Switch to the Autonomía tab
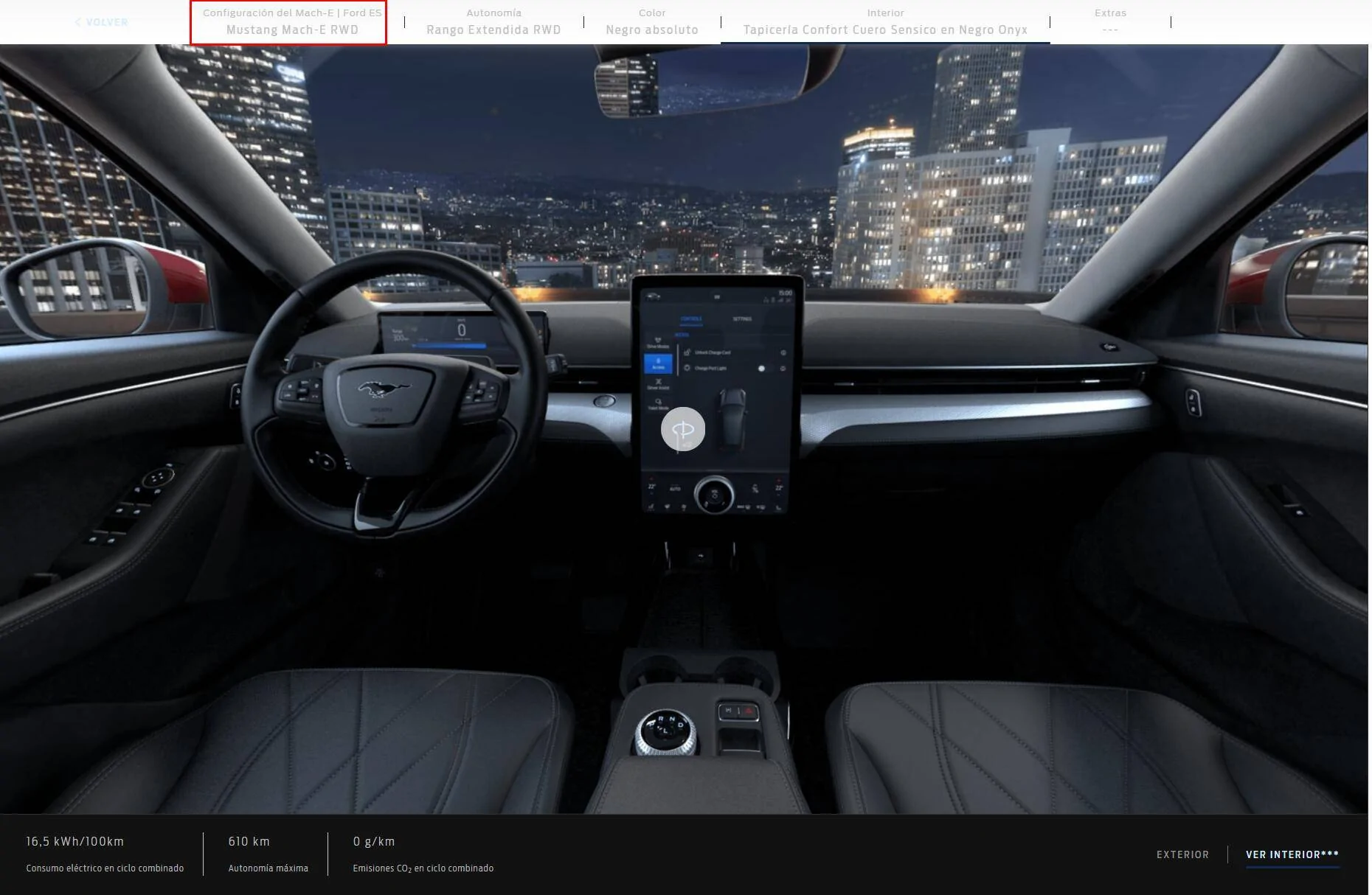The height and width of the screenshot is (895, 1372). 493,22
